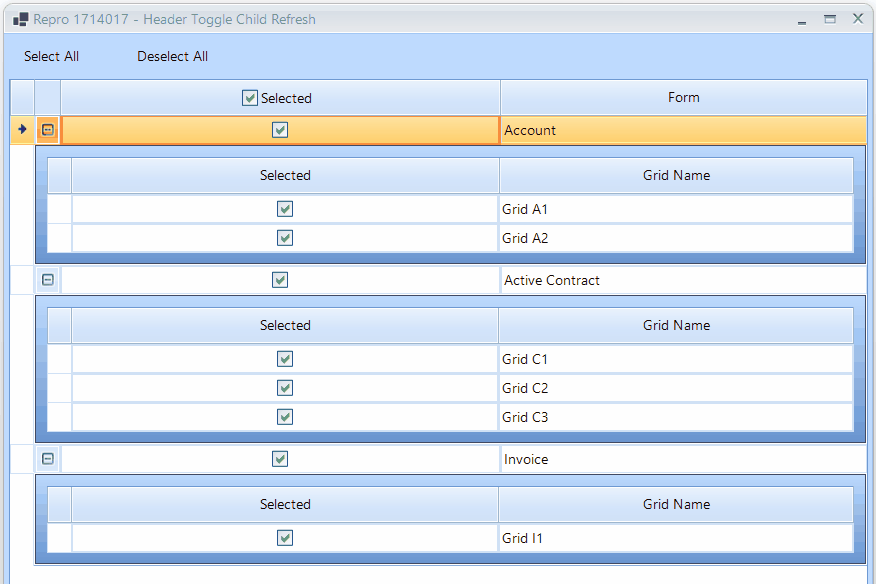Uncheck the Active Contract row checkbox

pos(280,280)
